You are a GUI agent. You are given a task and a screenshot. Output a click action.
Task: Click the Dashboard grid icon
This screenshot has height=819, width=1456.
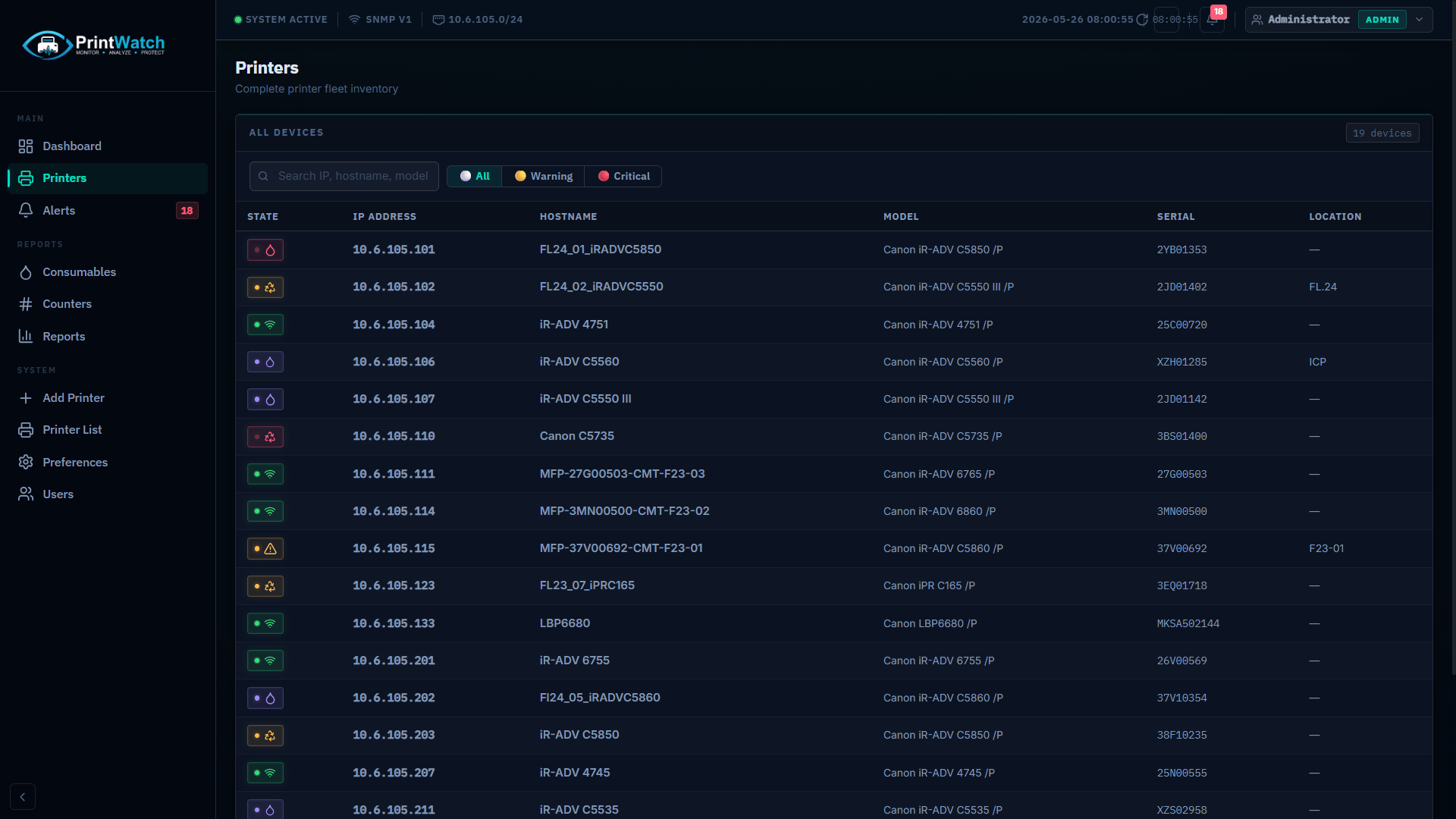click(26, 146)
